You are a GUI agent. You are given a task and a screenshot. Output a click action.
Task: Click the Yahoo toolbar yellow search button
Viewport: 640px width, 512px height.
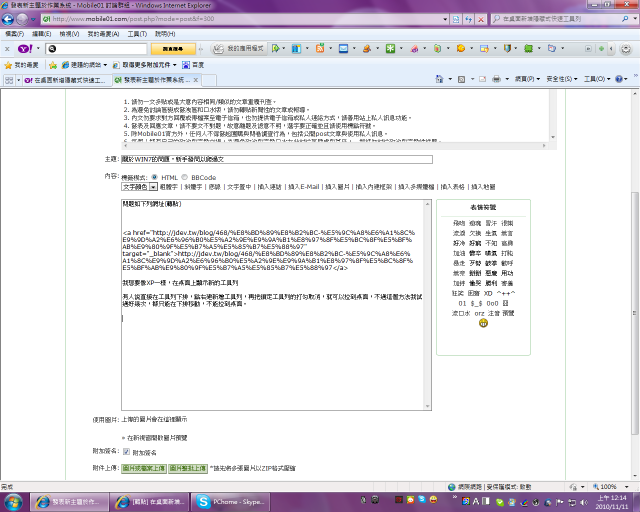(x=173, y=49)
